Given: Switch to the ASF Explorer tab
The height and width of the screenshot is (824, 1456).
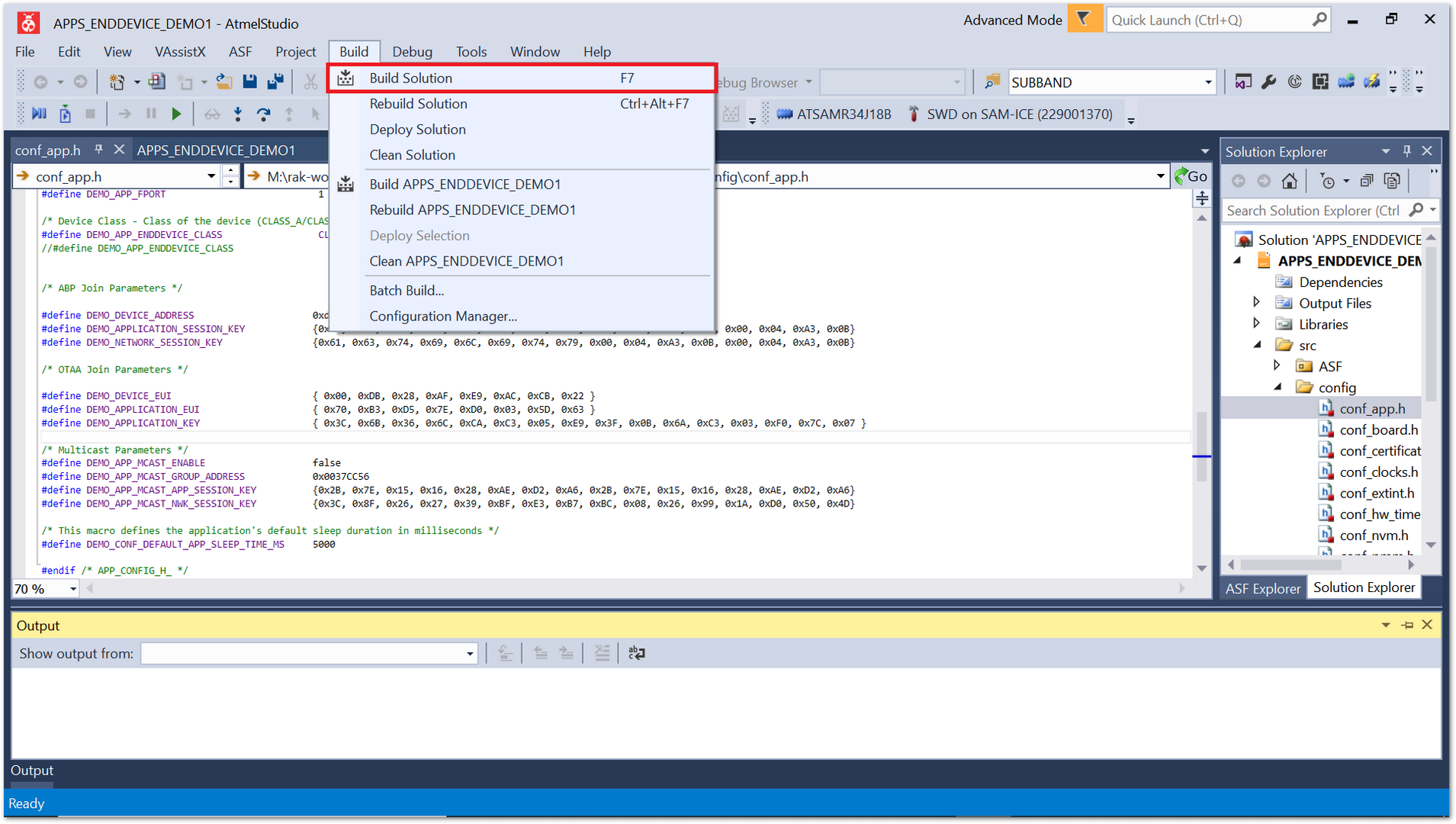Looking at the screenshot, I should click(1263, 588).
